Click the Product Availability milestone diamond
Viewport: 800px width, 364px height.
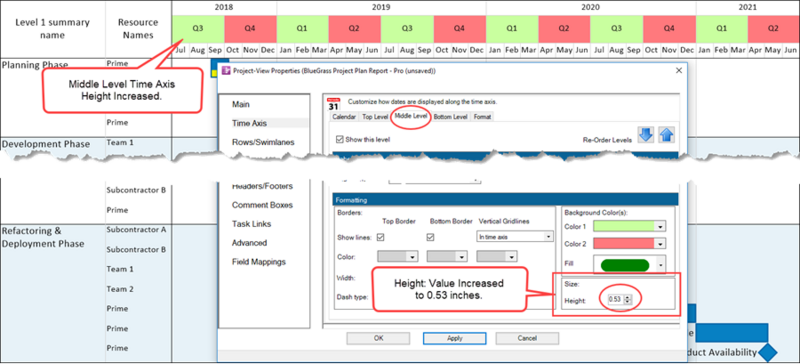767,352
